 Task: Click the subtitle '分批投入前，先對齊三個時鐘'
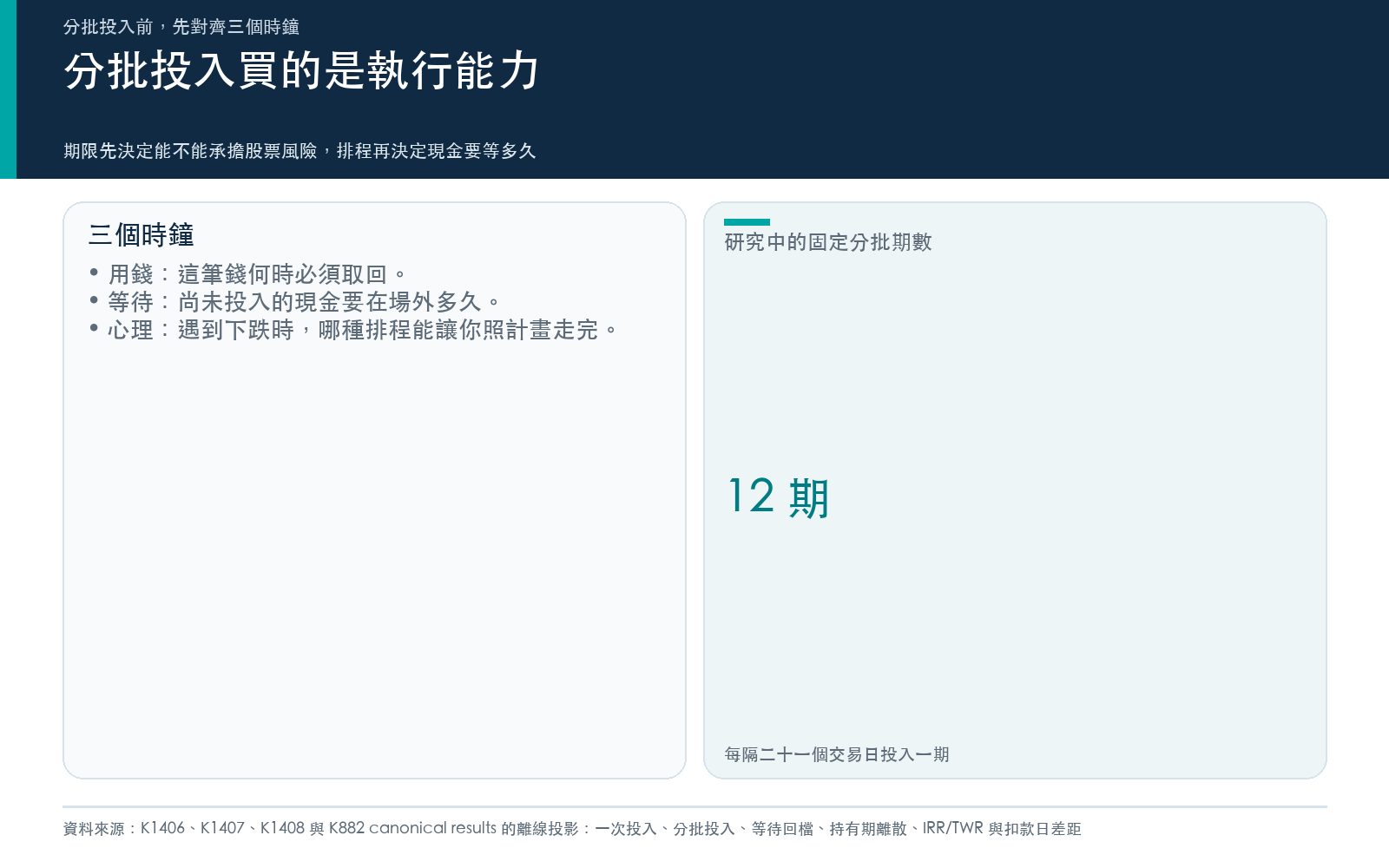coord(181,27)
